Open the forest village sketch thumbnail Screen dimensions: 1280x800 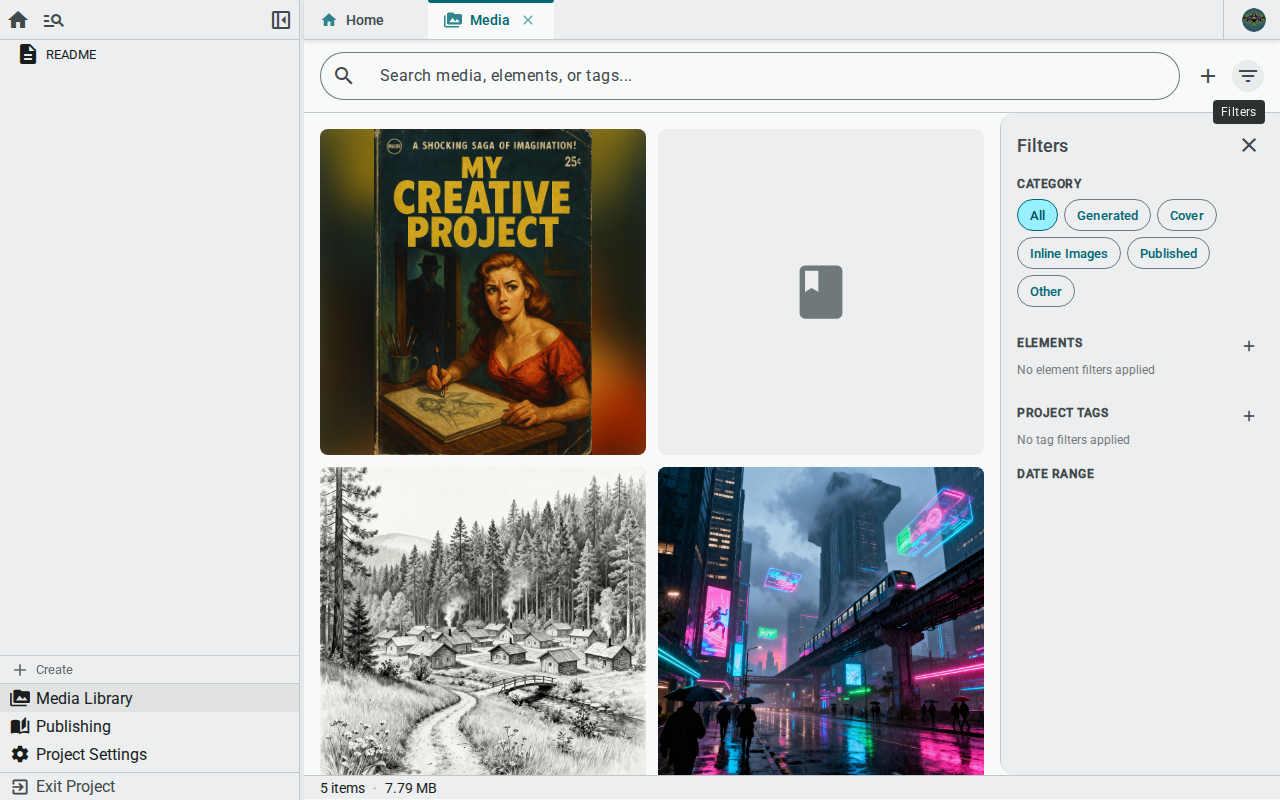[483, 621]
